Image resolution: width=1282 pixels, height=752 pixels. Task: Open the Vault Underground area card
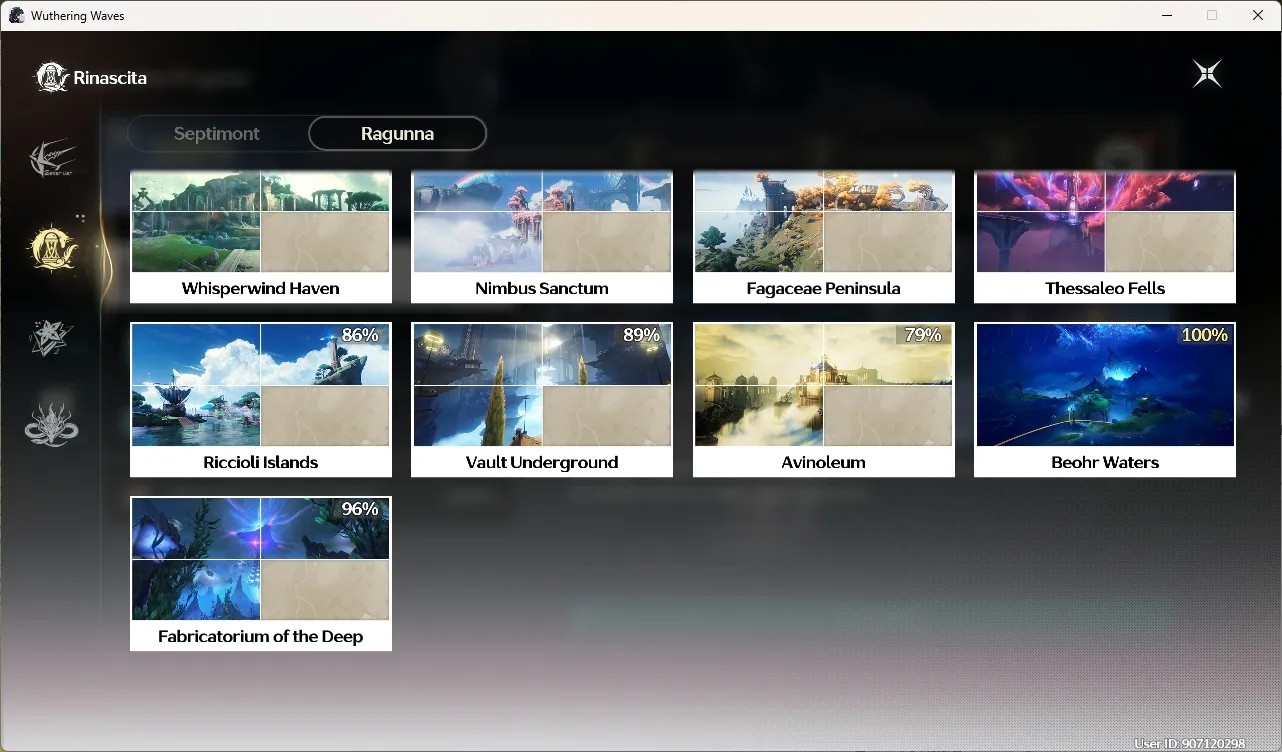pyautogui.click(x=542, y=400)
